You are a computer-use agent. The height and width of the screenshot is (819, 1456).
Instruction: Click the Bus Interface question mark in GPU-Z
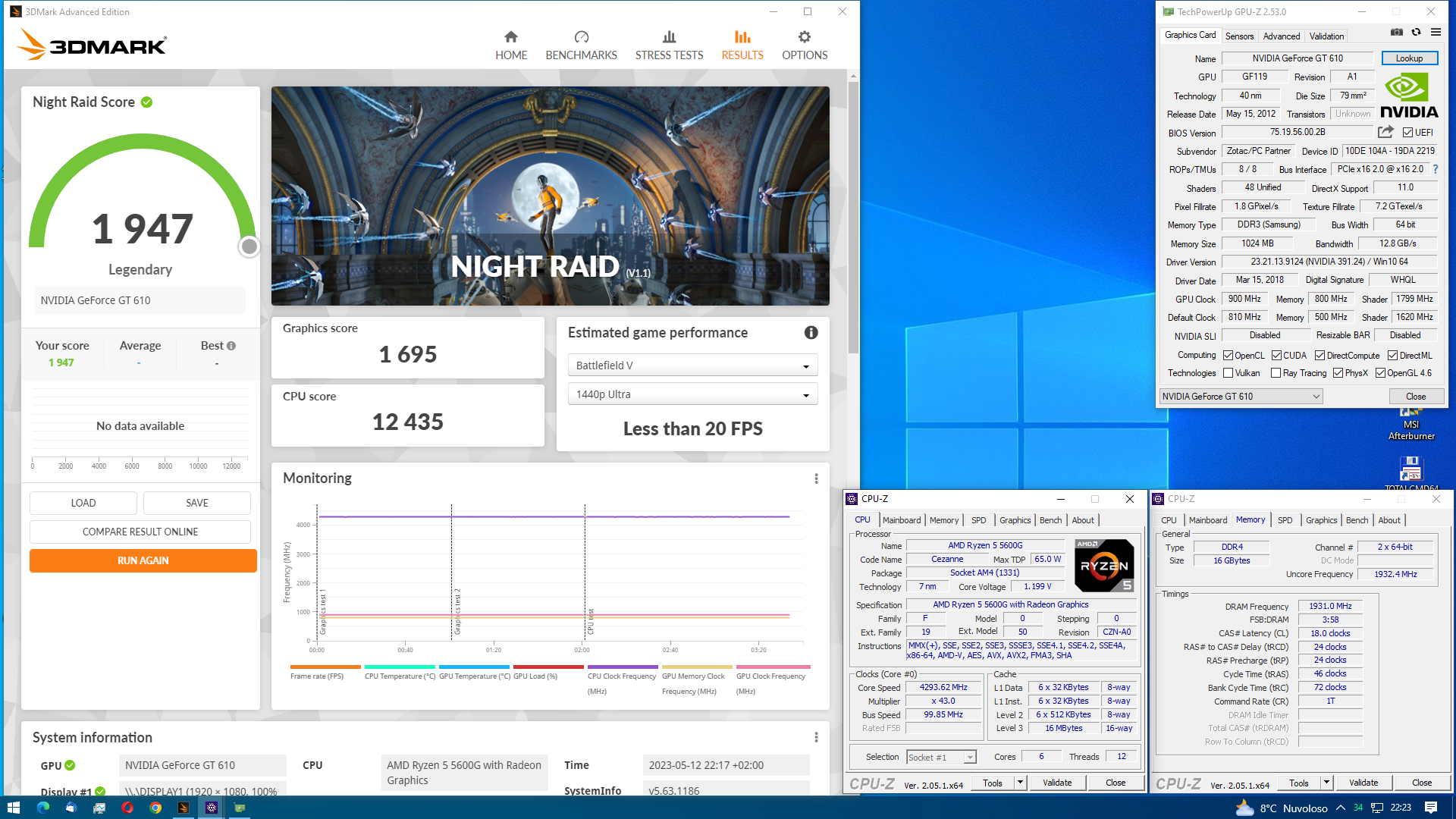point(1436,169)
